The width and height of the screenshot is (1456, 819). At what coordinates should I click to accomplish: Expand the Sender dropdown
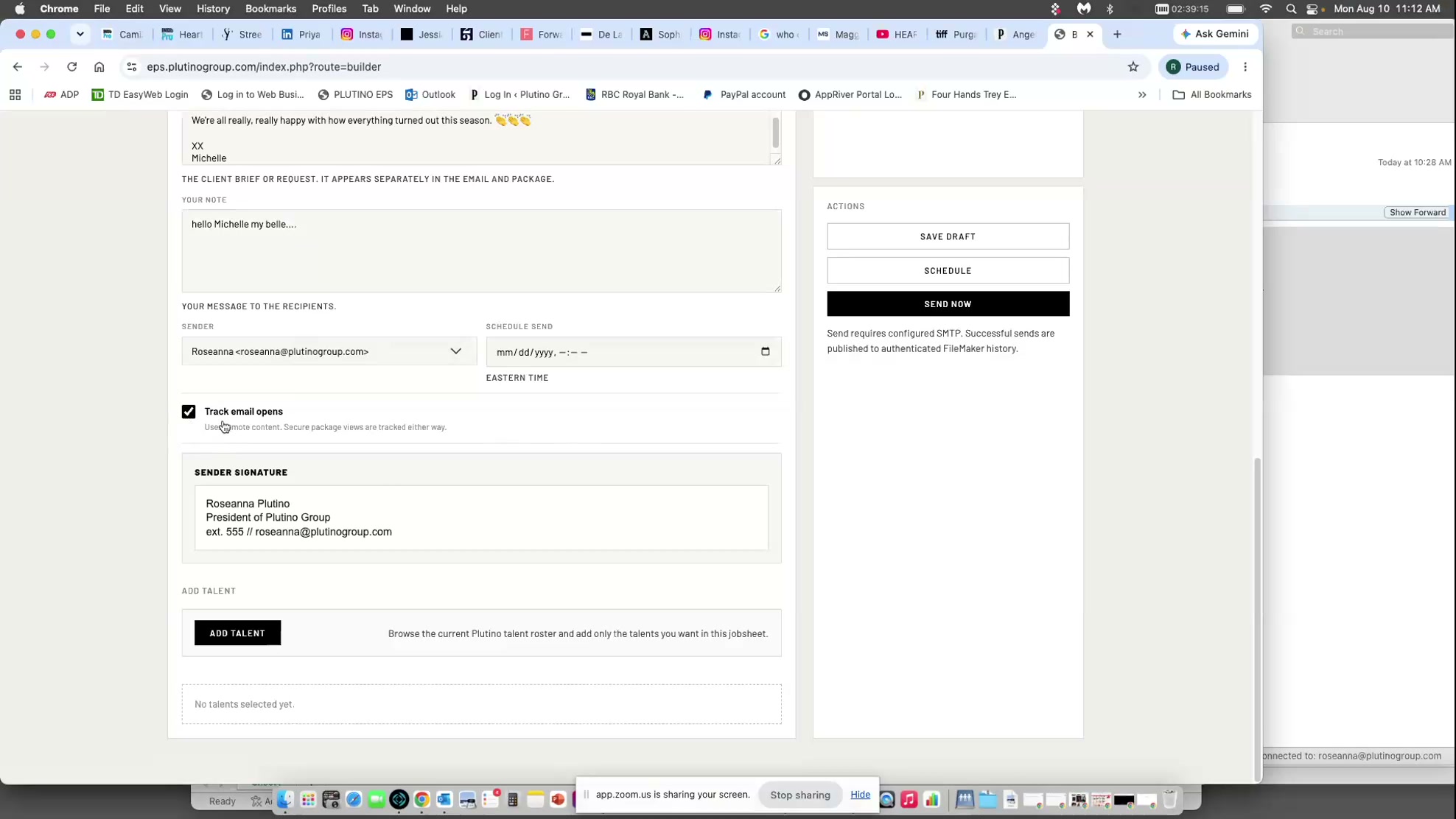click(x=329, y=352)
